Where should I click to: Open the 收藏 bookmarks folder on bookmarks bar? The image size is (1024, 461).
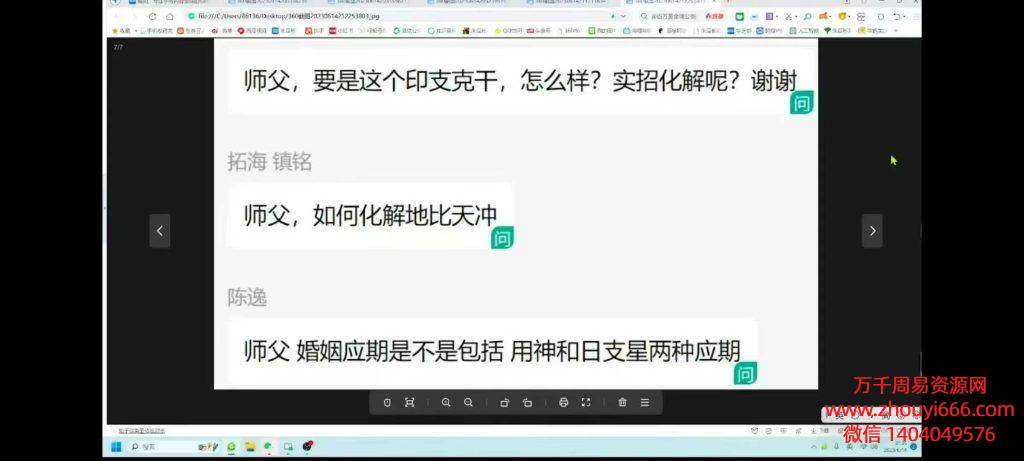(120, 30)
